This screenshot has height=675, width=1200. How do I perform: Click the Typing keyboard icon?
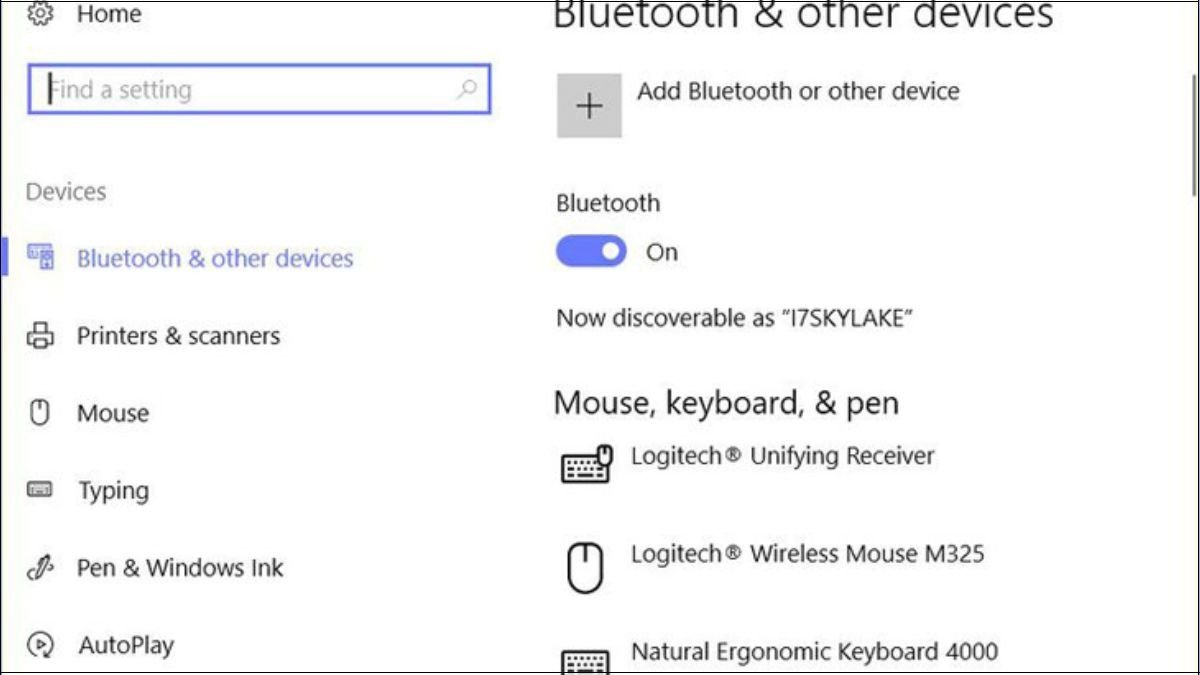[42, 490]
